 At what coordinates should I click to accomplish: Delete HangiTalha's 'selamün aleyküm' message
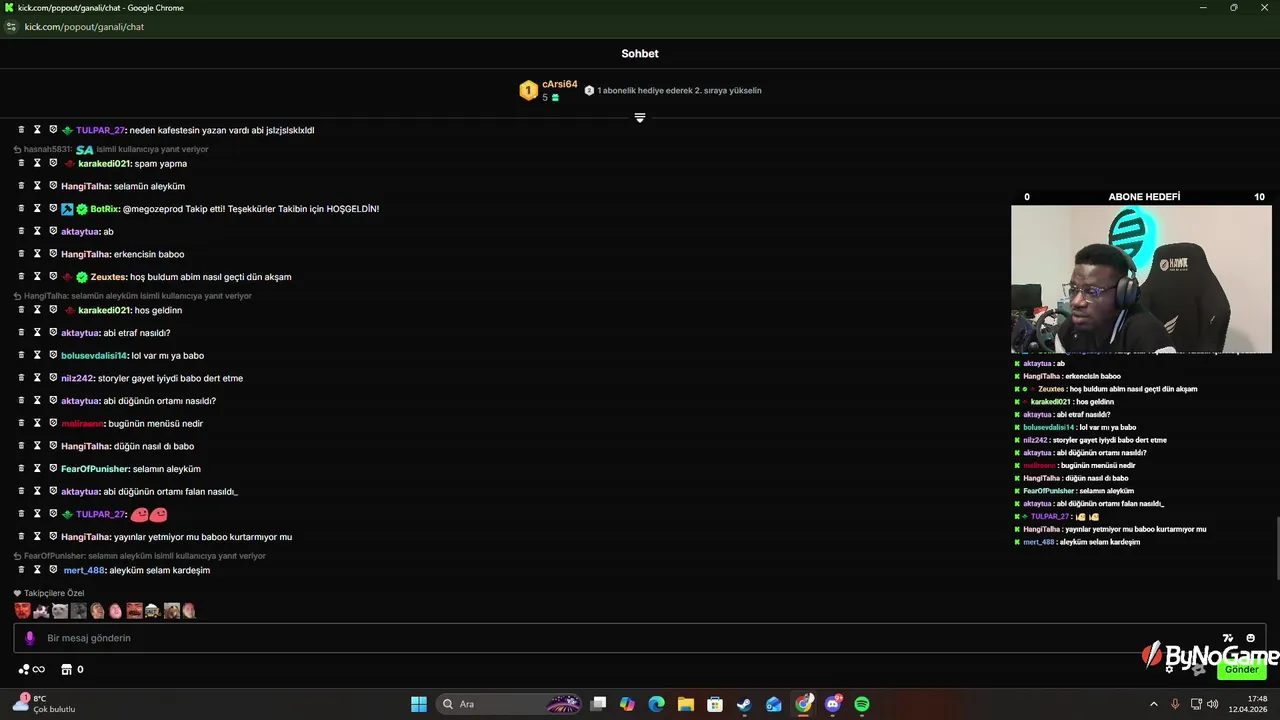[21, 186]
